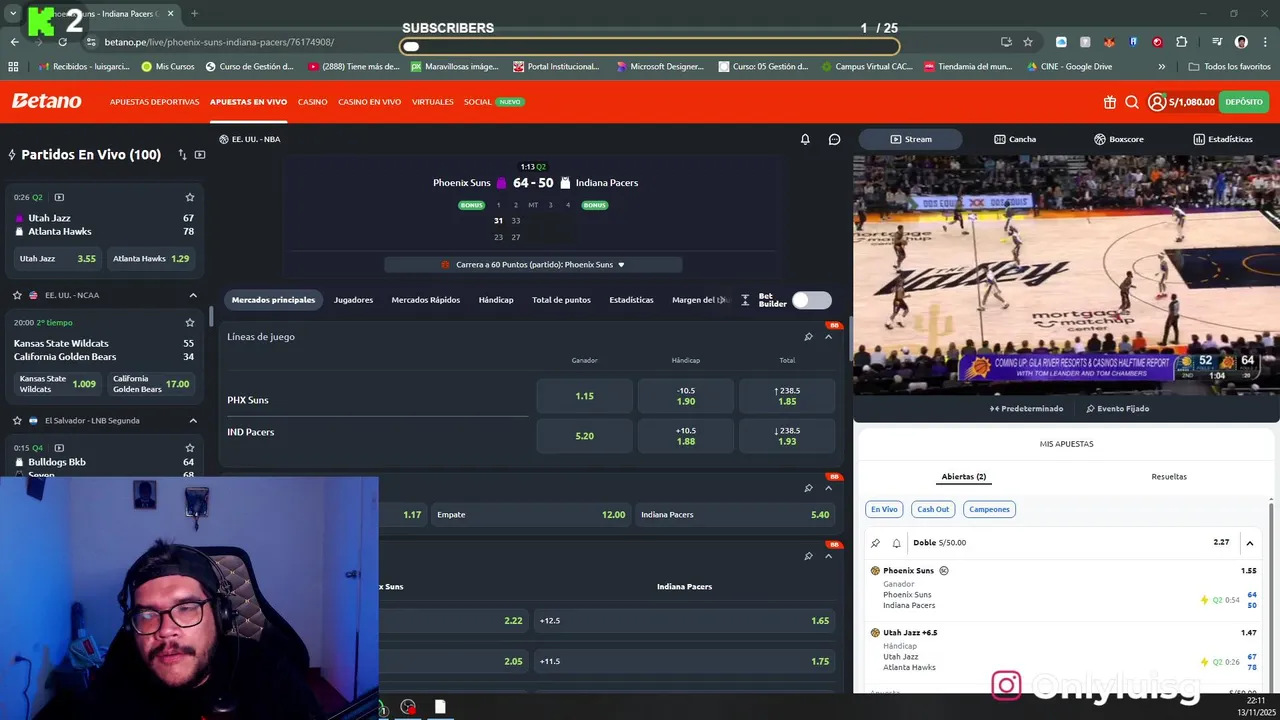Click the match notifications bell icon
Screen dimensions: 1280x720
805,139
